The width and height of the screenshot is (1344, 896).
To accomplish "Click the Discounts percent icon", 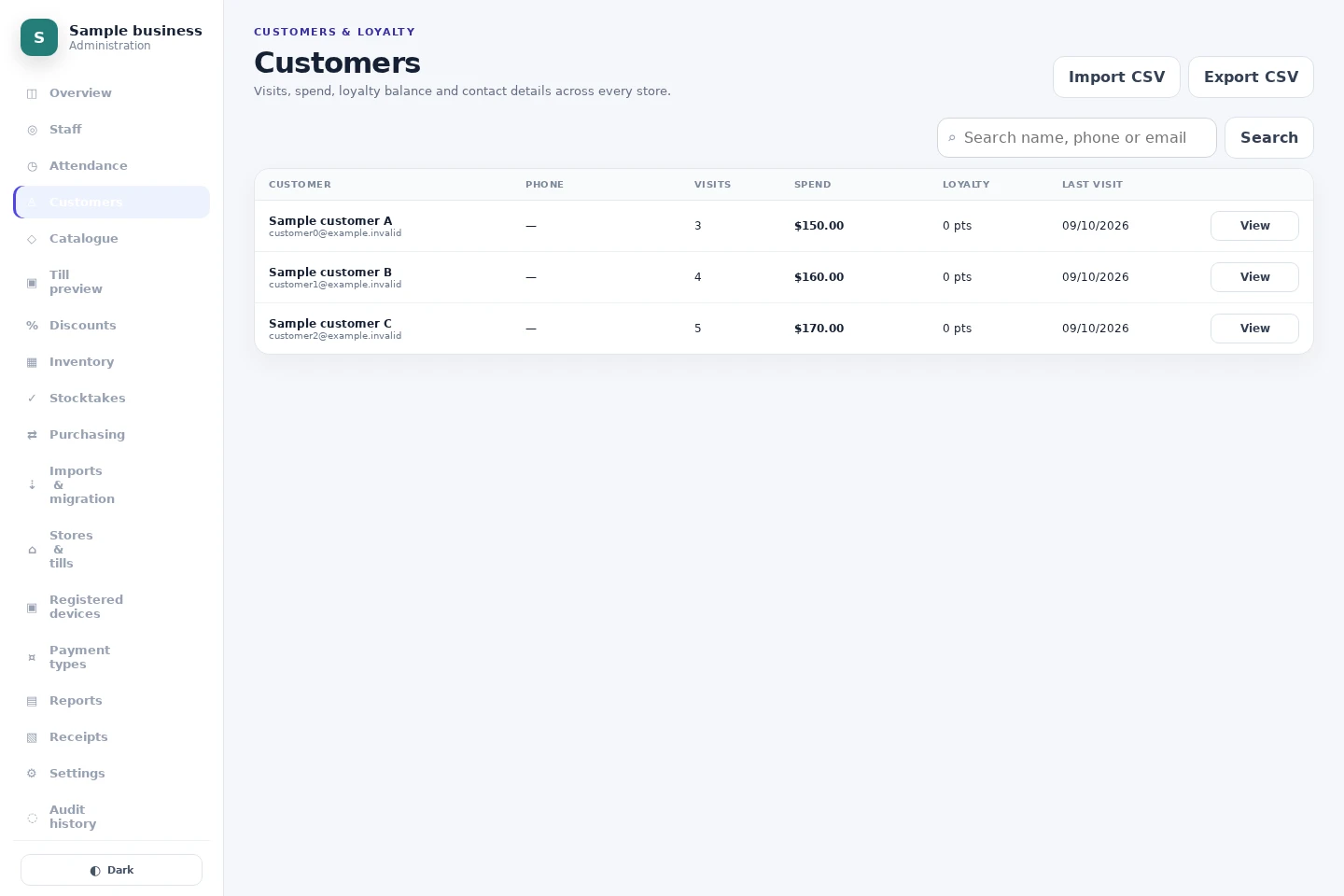I will coord(32,326).
